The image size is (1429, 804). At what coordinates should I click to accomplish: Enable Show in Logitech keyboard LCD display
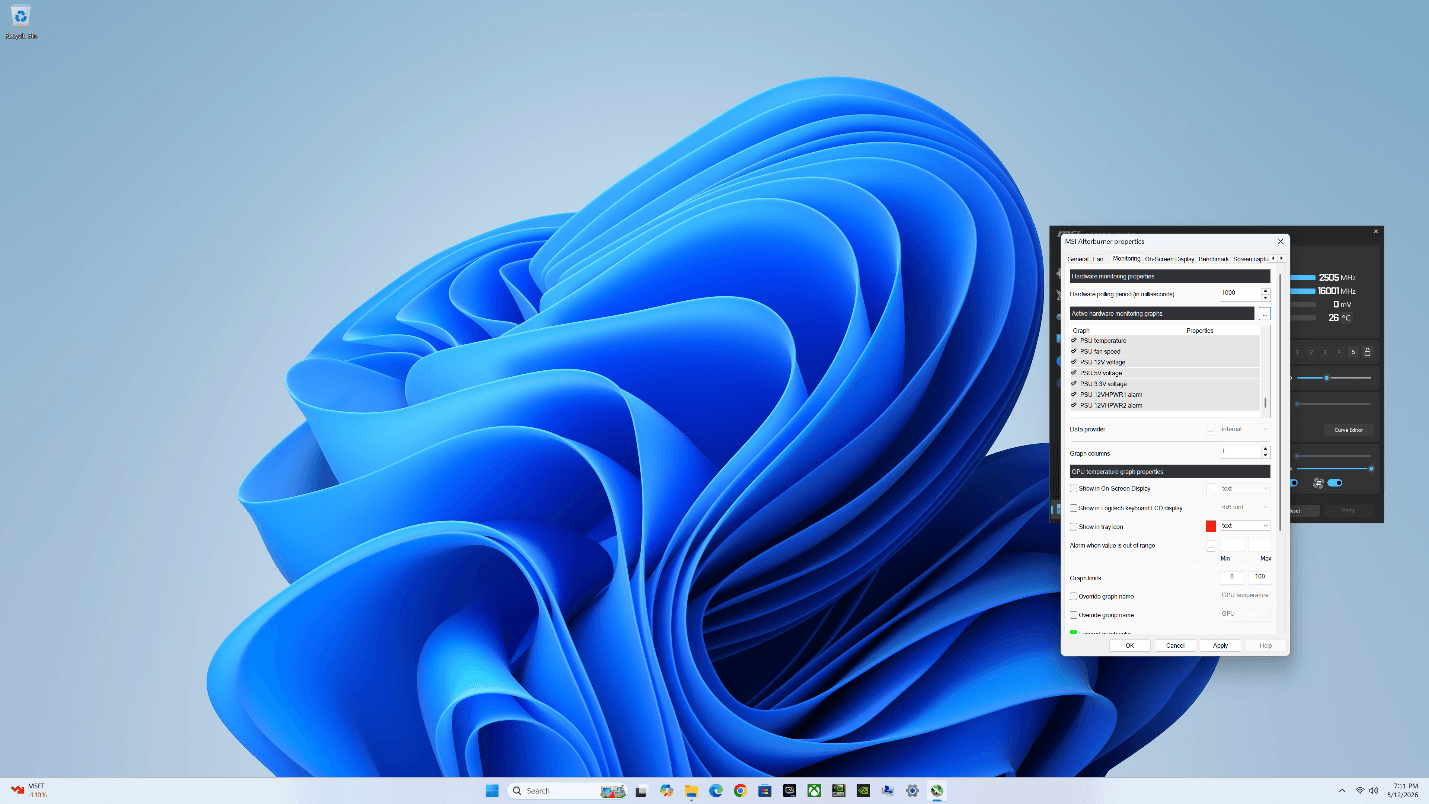(1074, 508)
